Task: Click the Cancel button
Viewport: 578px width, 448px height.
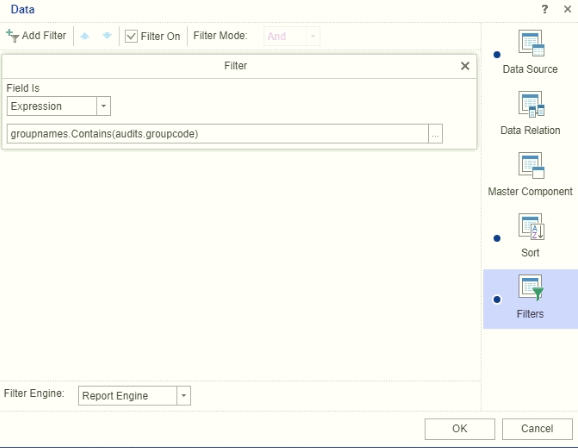Action: coord(537,428)
